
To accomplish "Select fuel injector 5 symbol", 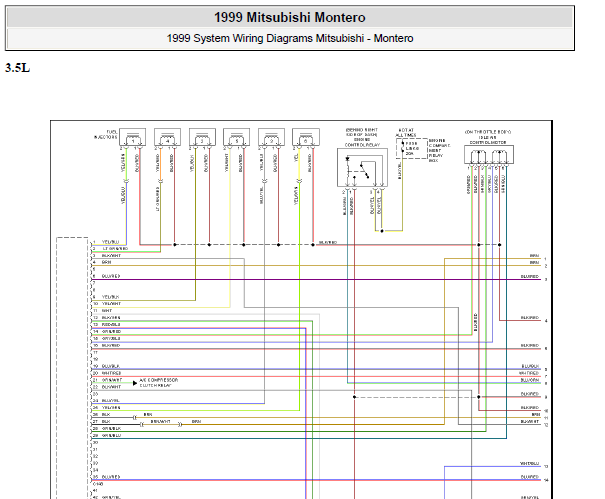I will [x=237, y=137].
